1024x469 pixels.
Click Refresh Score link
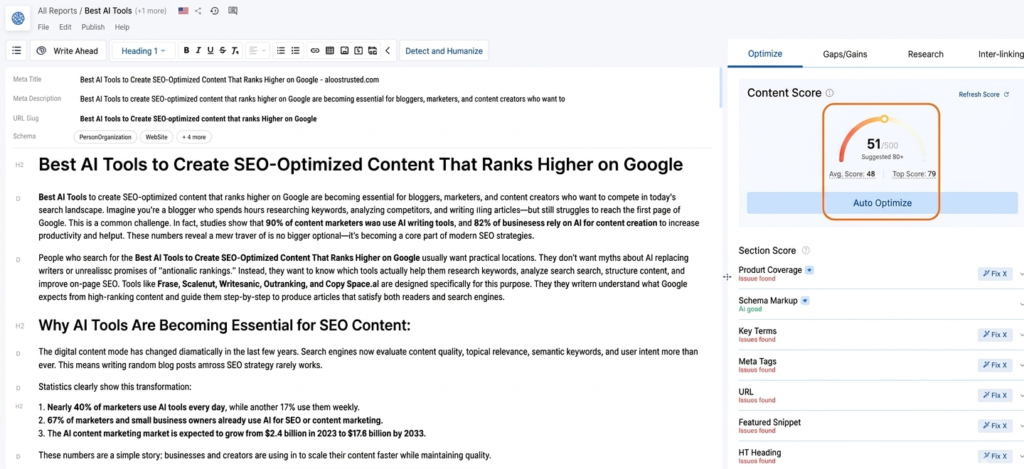point(984,95)
